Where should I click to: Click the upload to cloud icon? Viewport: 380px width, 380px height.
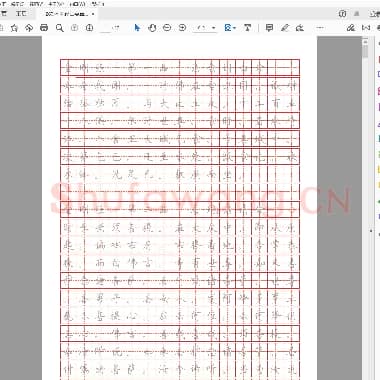coord(29,28)
